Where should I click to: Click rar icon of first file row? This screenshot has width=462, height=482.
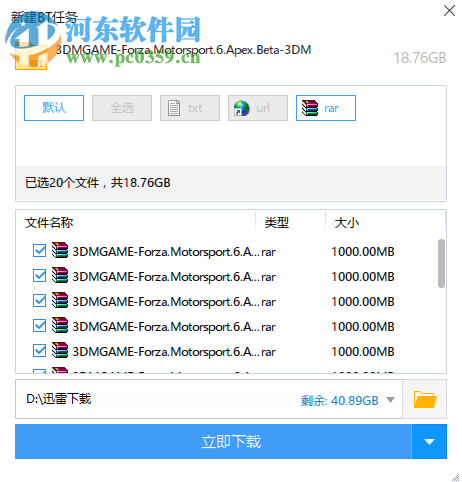[60, 250]
